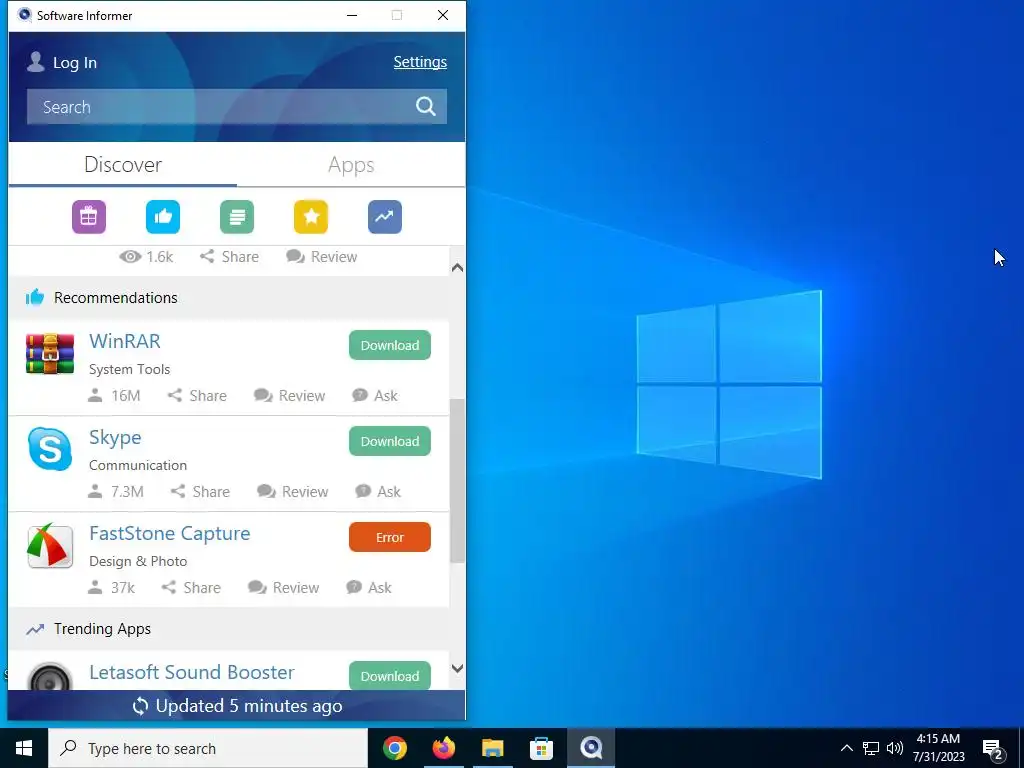This screenshot has width=1024, height=768.
Task: Open the FastStone Capture title link
Action: 170,534
